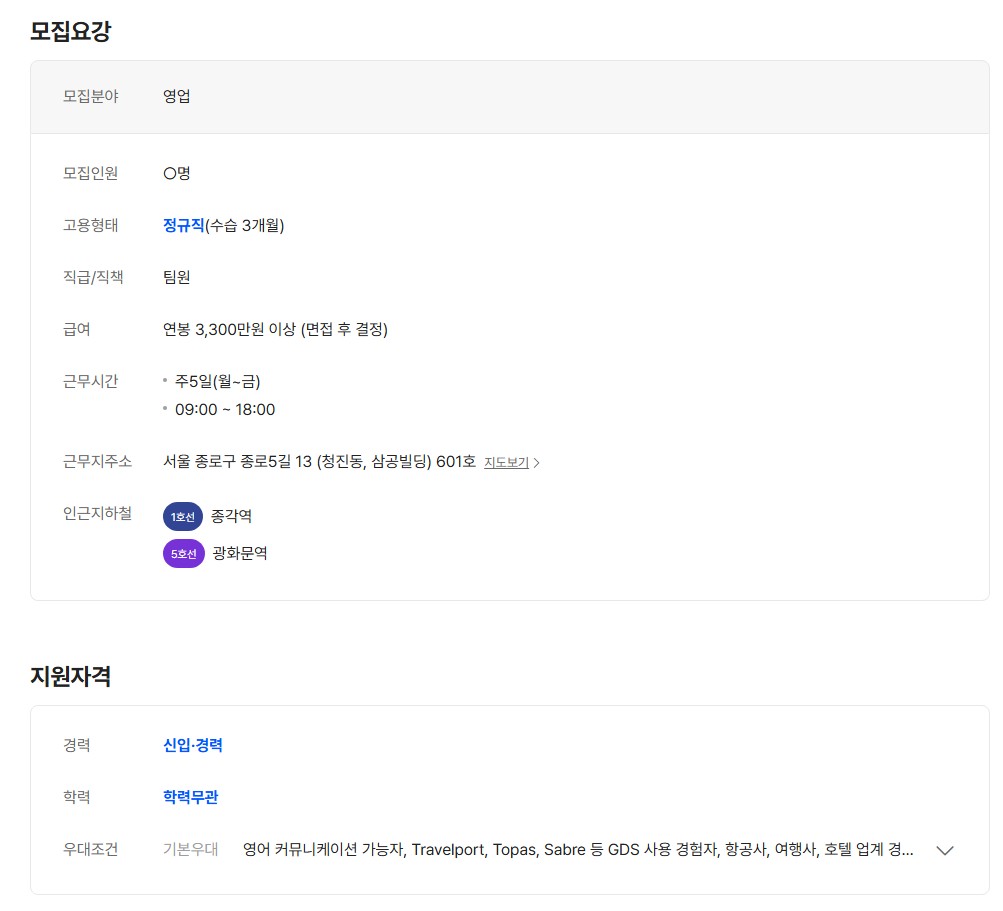Click the workplace address text in 종로구
1003x911 pixels.
(319, 461)
